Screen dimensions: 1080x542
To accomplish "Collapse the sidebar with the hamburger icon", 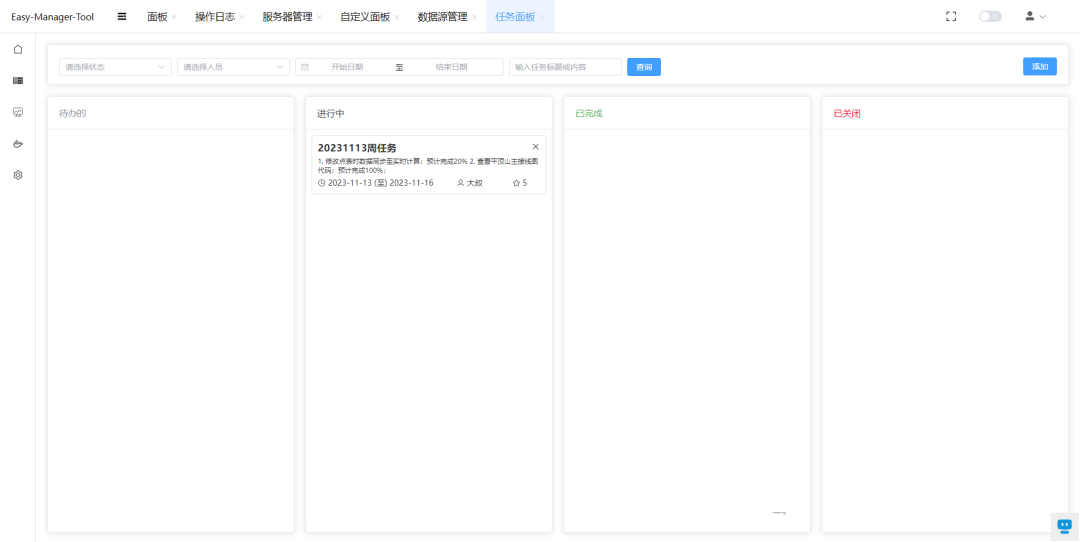I will 121,16.
